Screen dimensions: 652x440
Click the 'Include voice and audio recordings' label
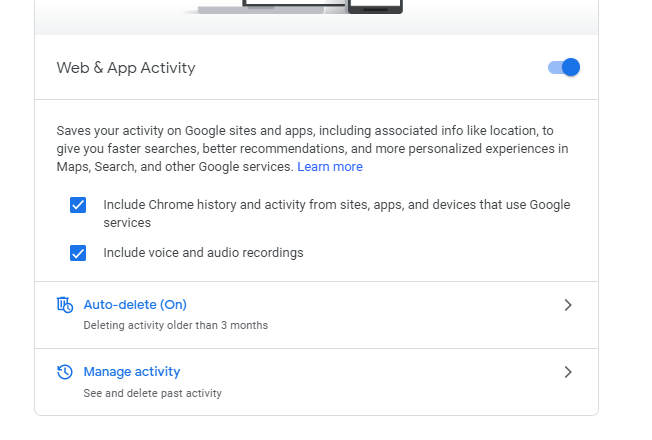203,253
